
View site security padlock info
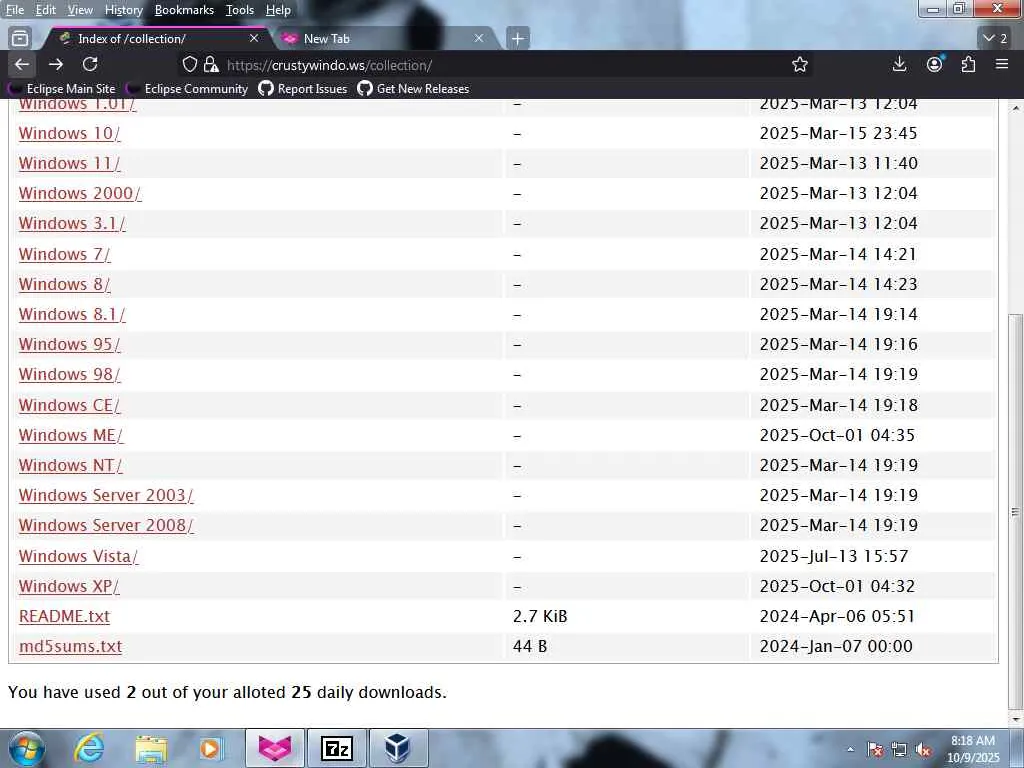click(210, 64)
